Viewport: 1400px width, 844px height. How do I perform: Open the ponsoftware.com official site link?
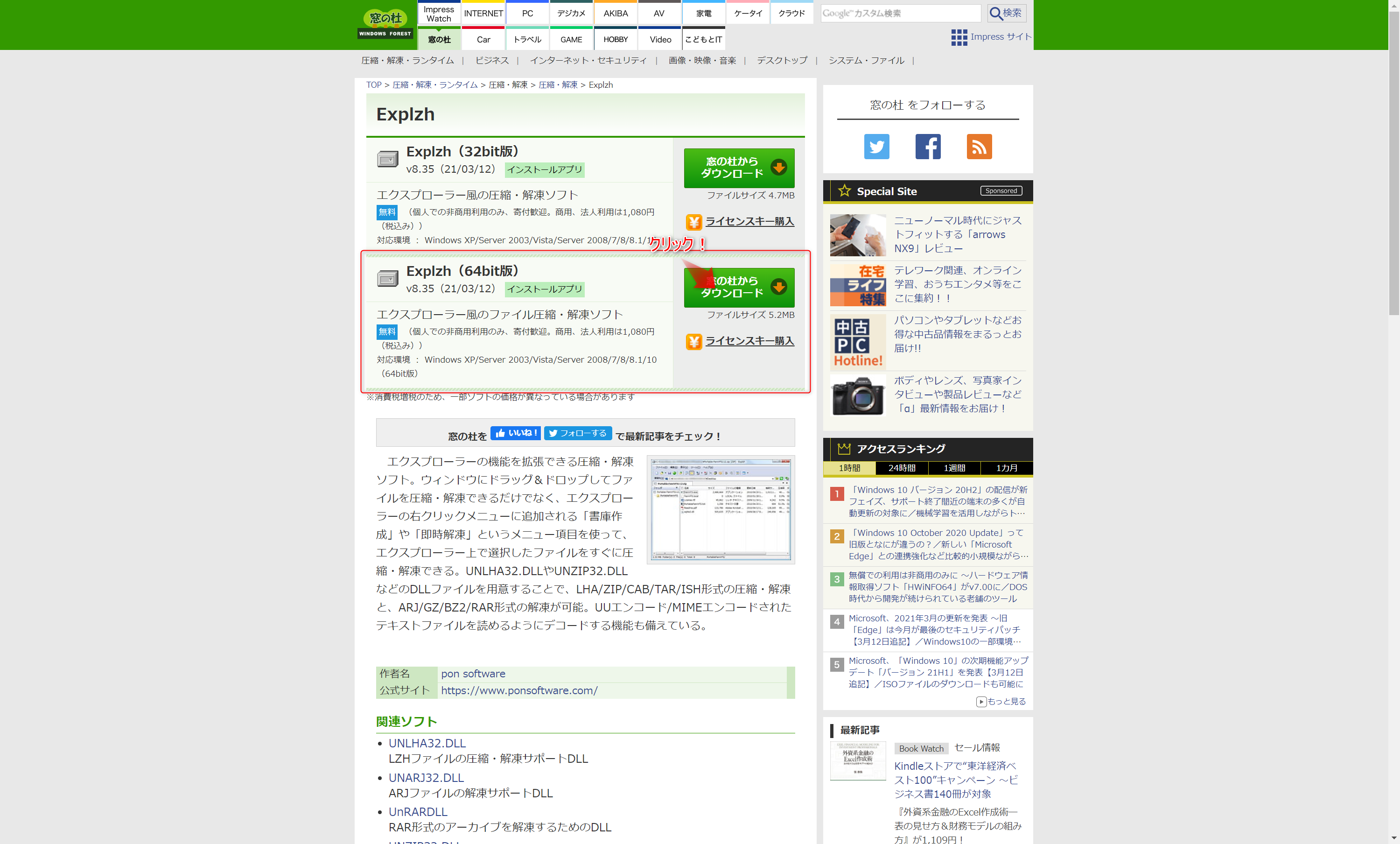tap(519, 690)
